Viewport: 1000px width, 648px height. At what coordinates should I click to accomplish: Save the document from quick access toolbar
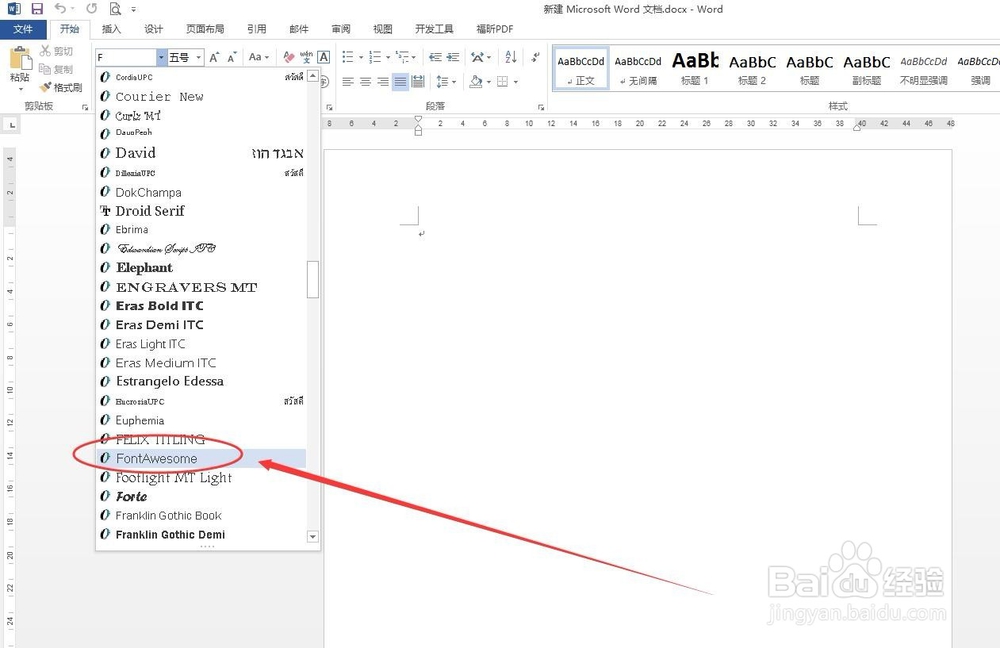[37, 9]
